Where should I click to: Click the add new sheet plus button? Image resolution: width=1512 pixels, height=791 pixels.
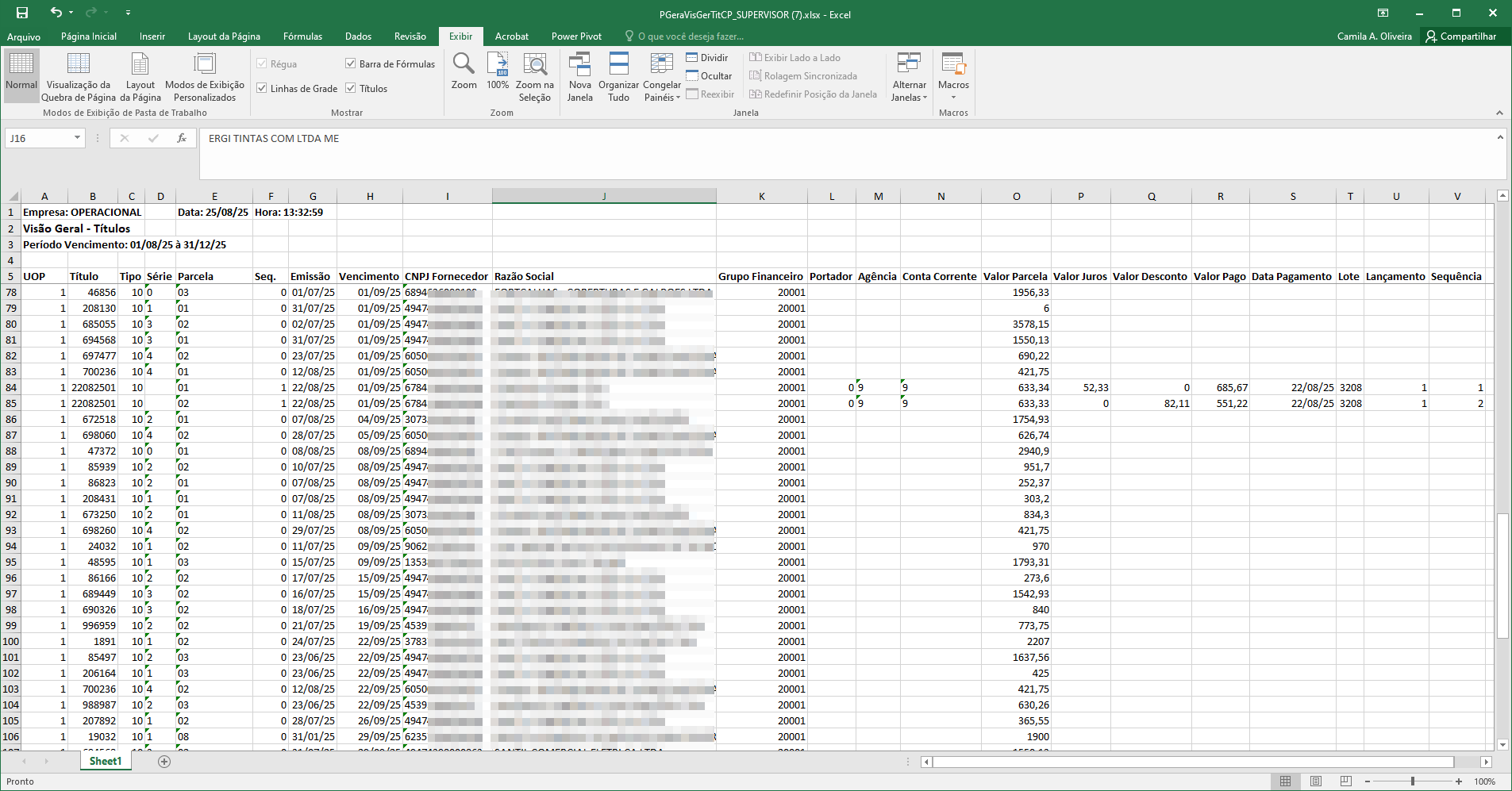pyautogui.click(x=164, y=762)
